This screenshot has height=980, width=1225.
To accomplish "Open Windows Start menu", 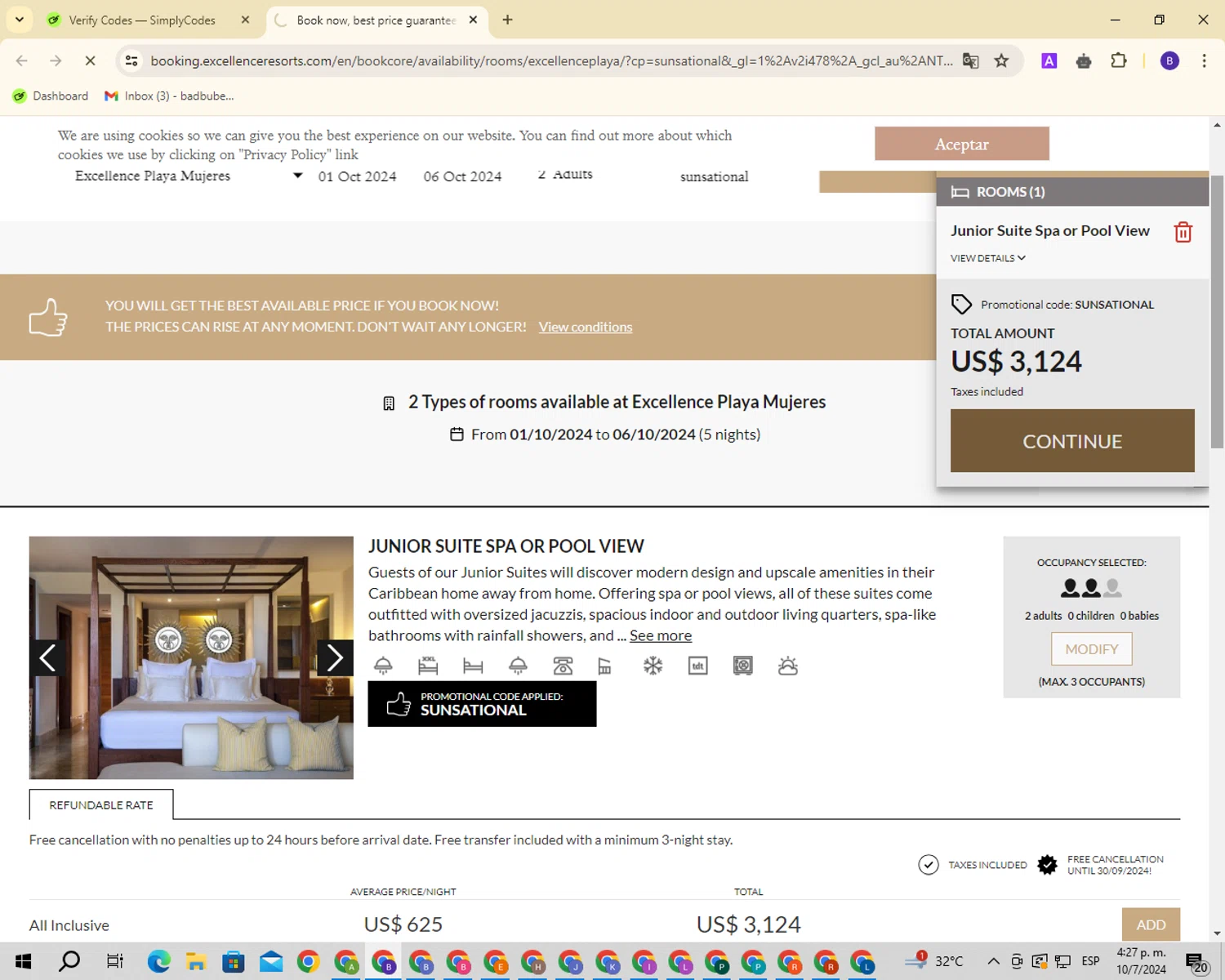I will coord(23,961).
